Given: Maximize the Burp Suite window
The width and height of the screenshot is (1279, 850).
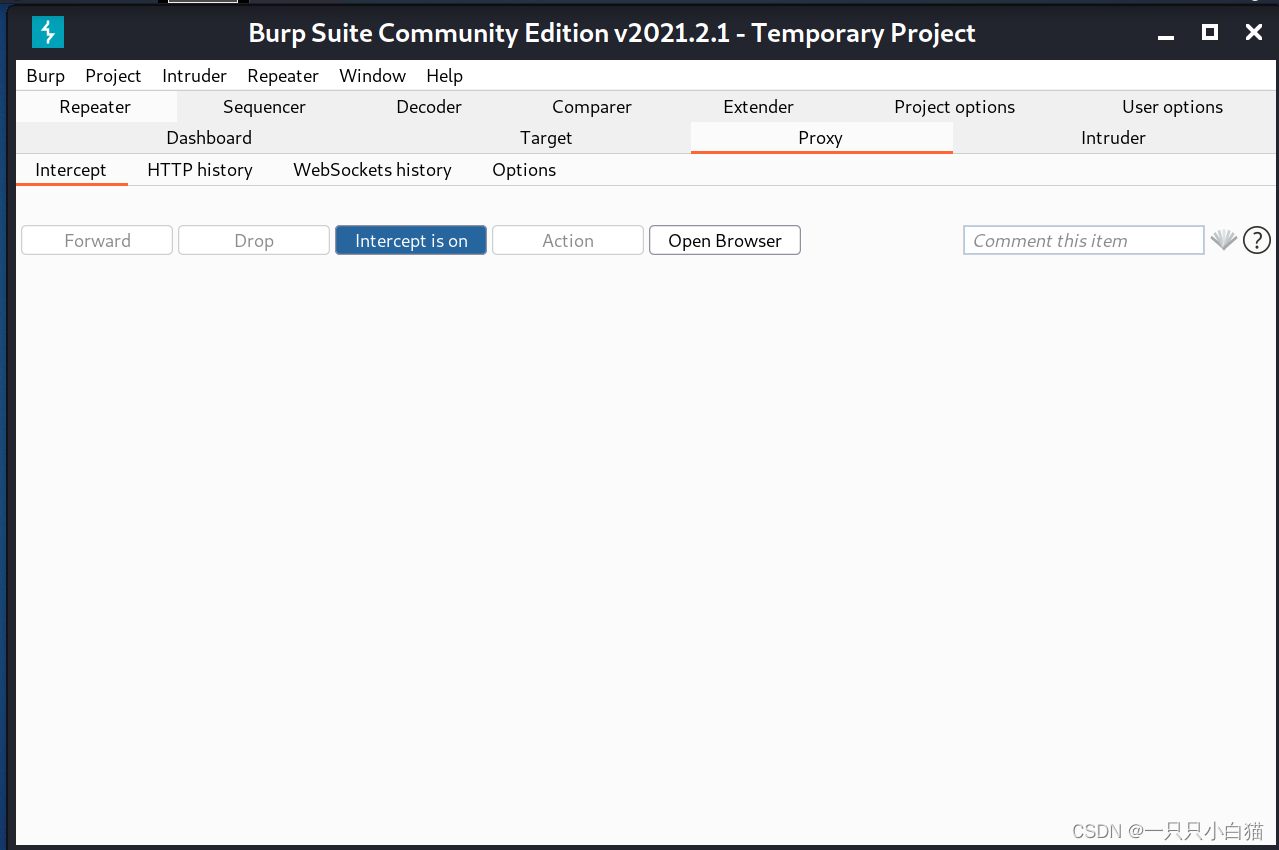Looking at the screenshot, I should point(1210,32).
